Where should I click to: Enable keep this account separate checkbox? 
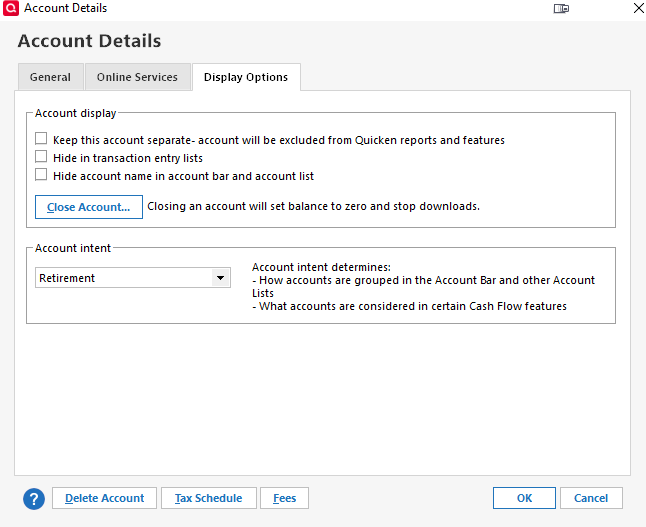(41, 140)
